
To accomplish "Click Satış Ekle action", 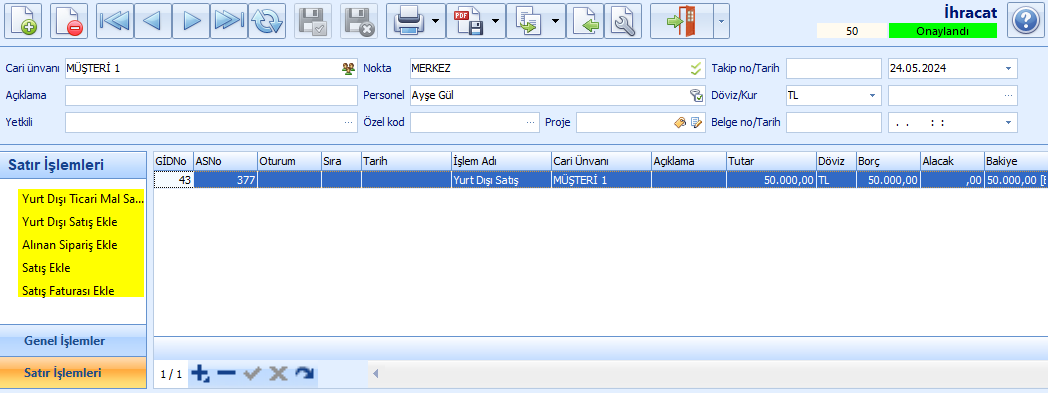I will [46, 268].
